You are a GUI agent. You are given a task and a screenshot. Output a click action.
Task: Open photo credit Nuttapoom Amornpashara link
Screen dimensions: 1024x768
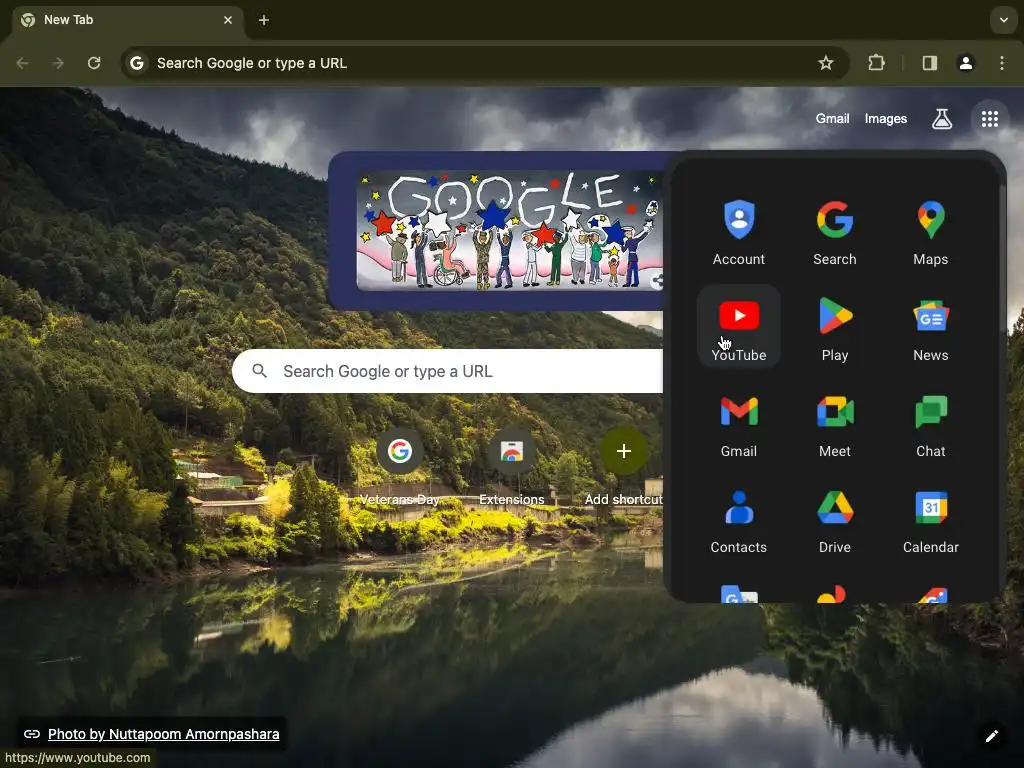[x=163, y=734]
